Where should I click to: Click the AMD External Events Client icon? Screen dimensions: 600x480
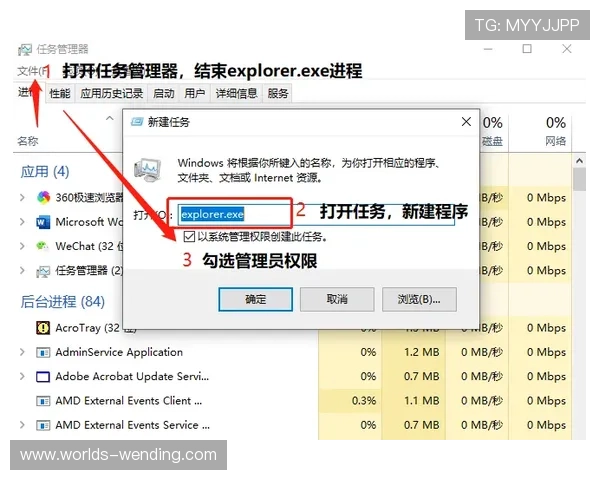(43, 401)
